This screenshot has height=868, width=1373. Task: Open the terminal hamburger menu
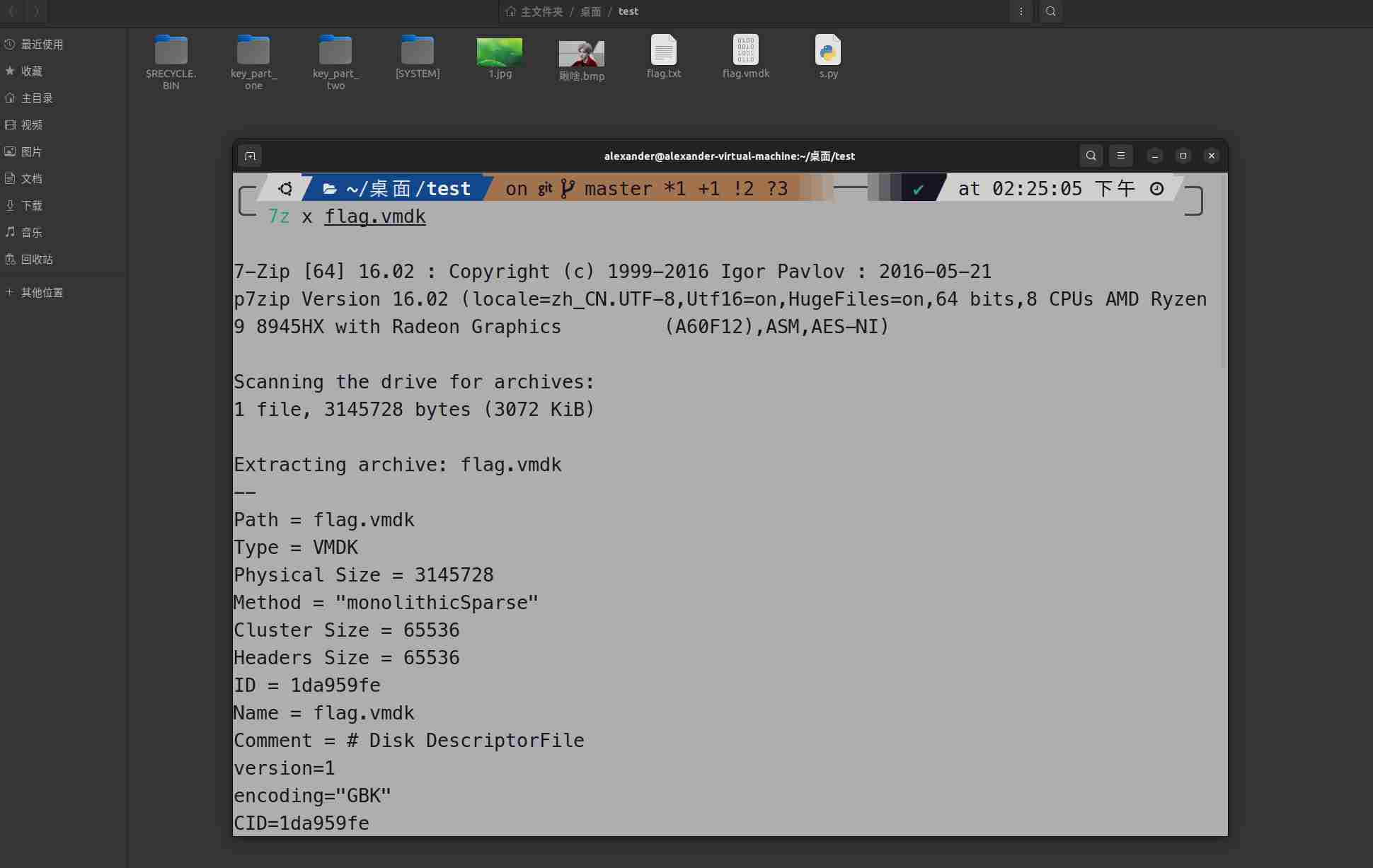click(1120, 156)
